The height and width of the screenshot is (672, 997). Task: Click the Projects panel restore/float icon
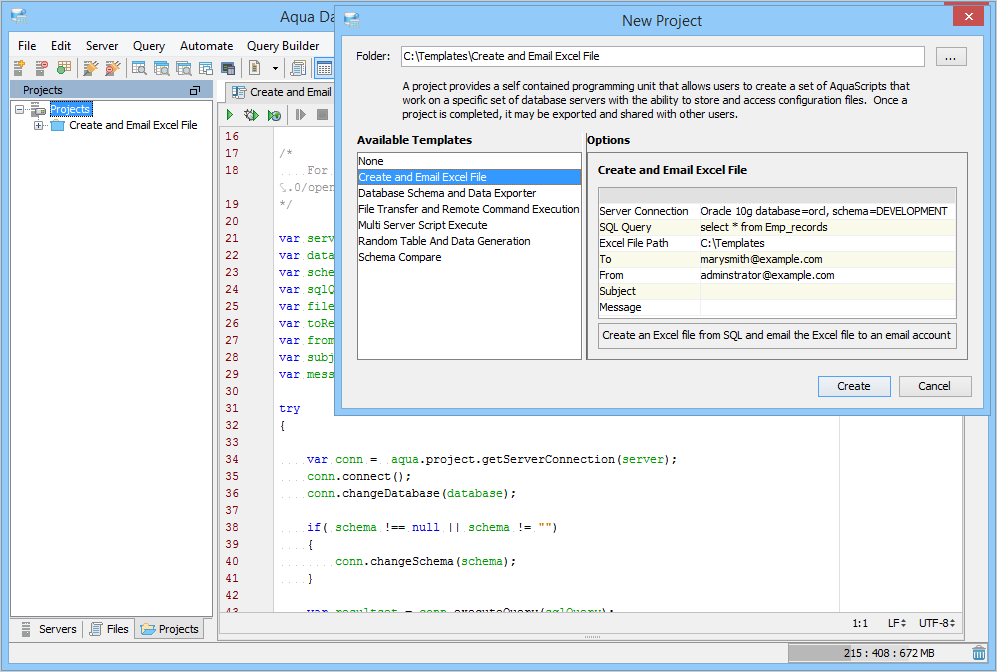click(x=195, y=91)
